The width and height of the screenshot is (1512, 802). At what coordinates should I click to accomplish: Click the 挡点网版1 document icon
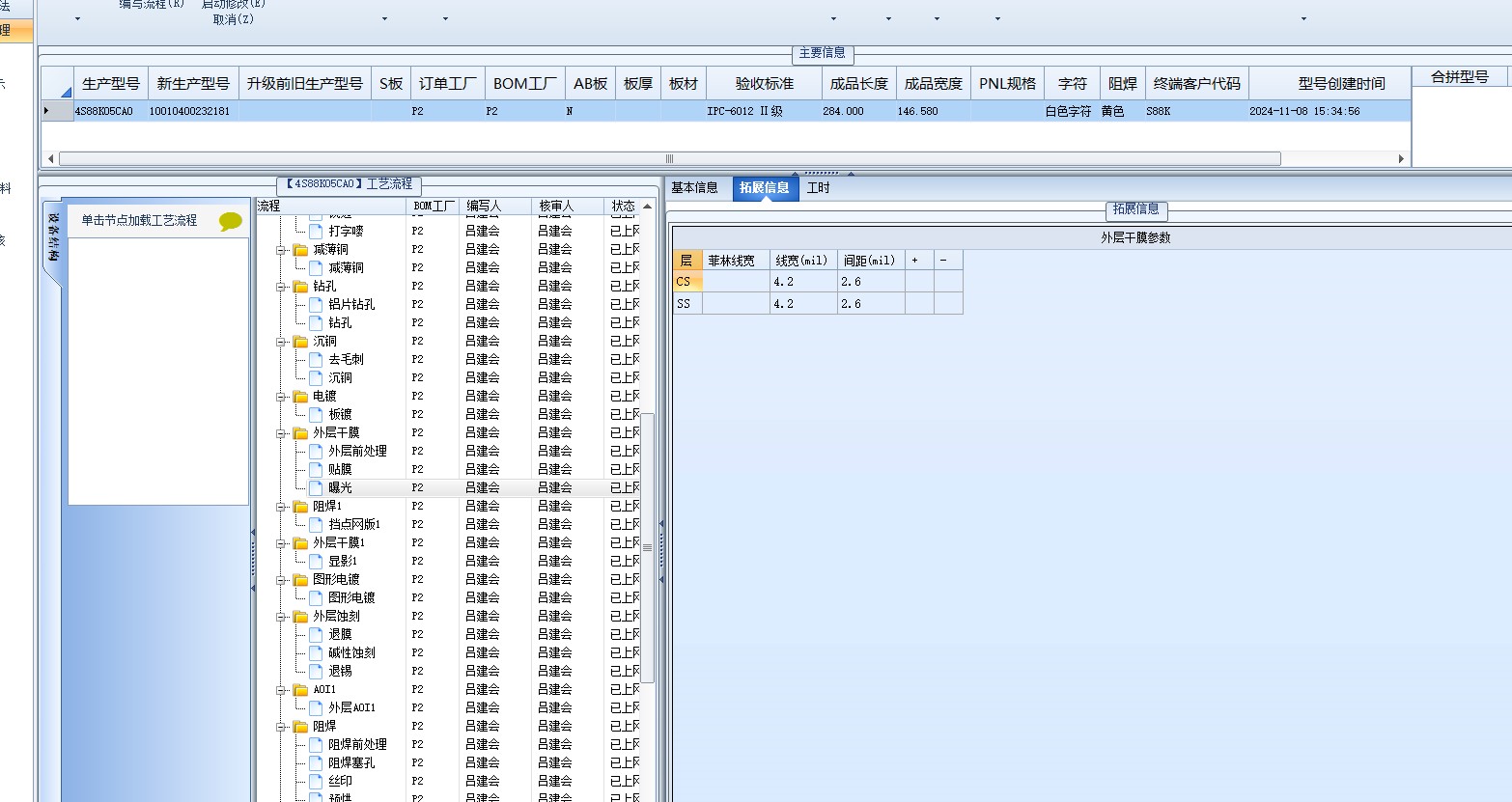[316, 524]
